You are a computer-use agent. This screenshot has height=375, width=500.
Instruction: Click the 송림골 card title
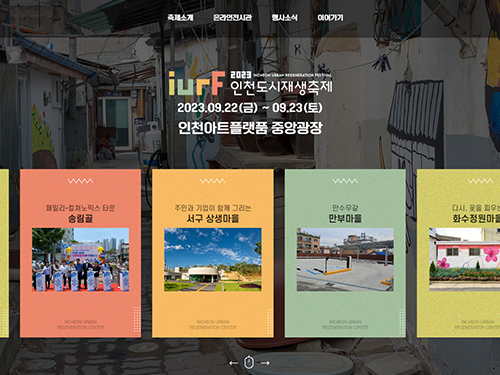80,219
